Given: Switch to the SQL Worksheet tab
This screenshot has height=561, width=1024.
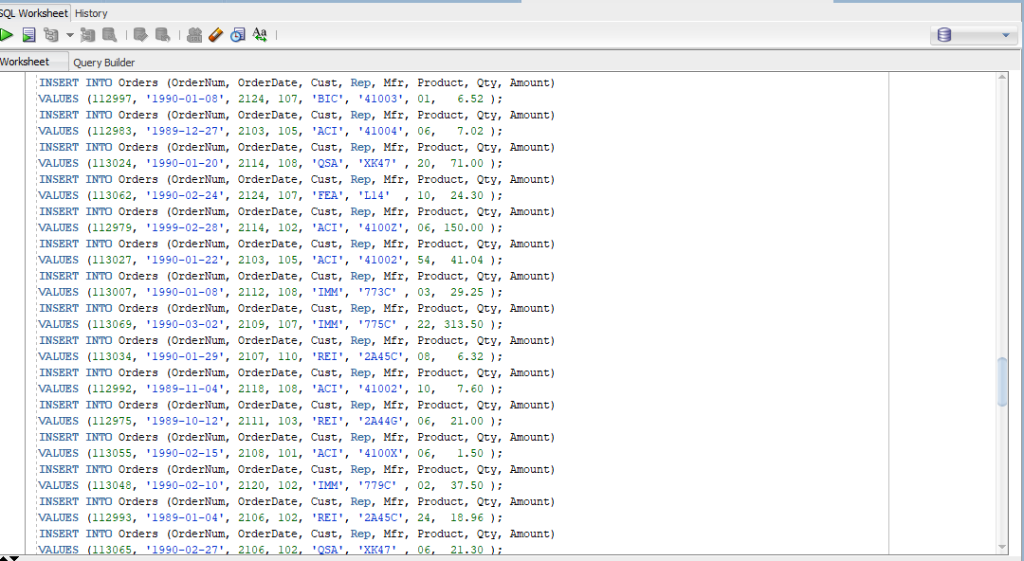Looking at the screenshot, I should click(x=34, y=13).
